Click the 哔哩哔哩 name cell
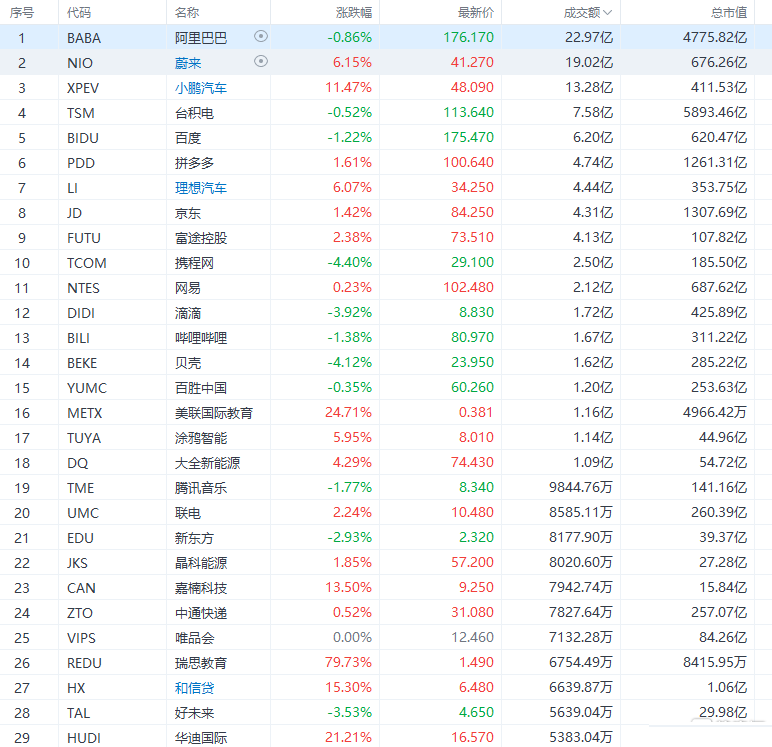 click(201, 338)
